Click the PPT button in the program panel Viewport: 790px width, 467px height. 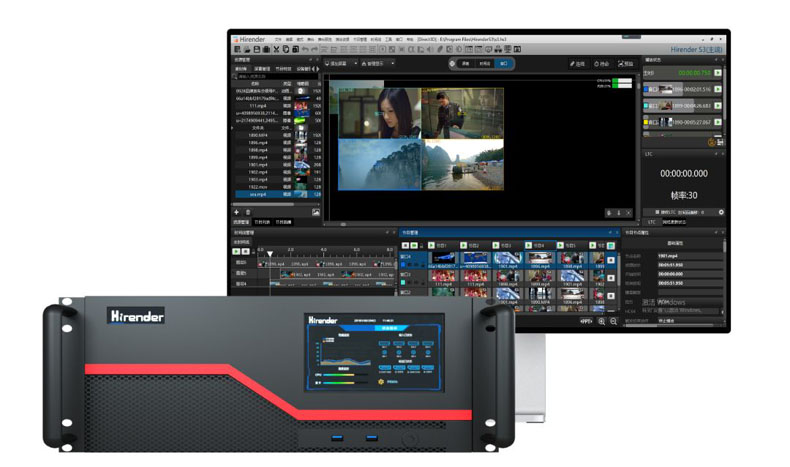point(585,321)
